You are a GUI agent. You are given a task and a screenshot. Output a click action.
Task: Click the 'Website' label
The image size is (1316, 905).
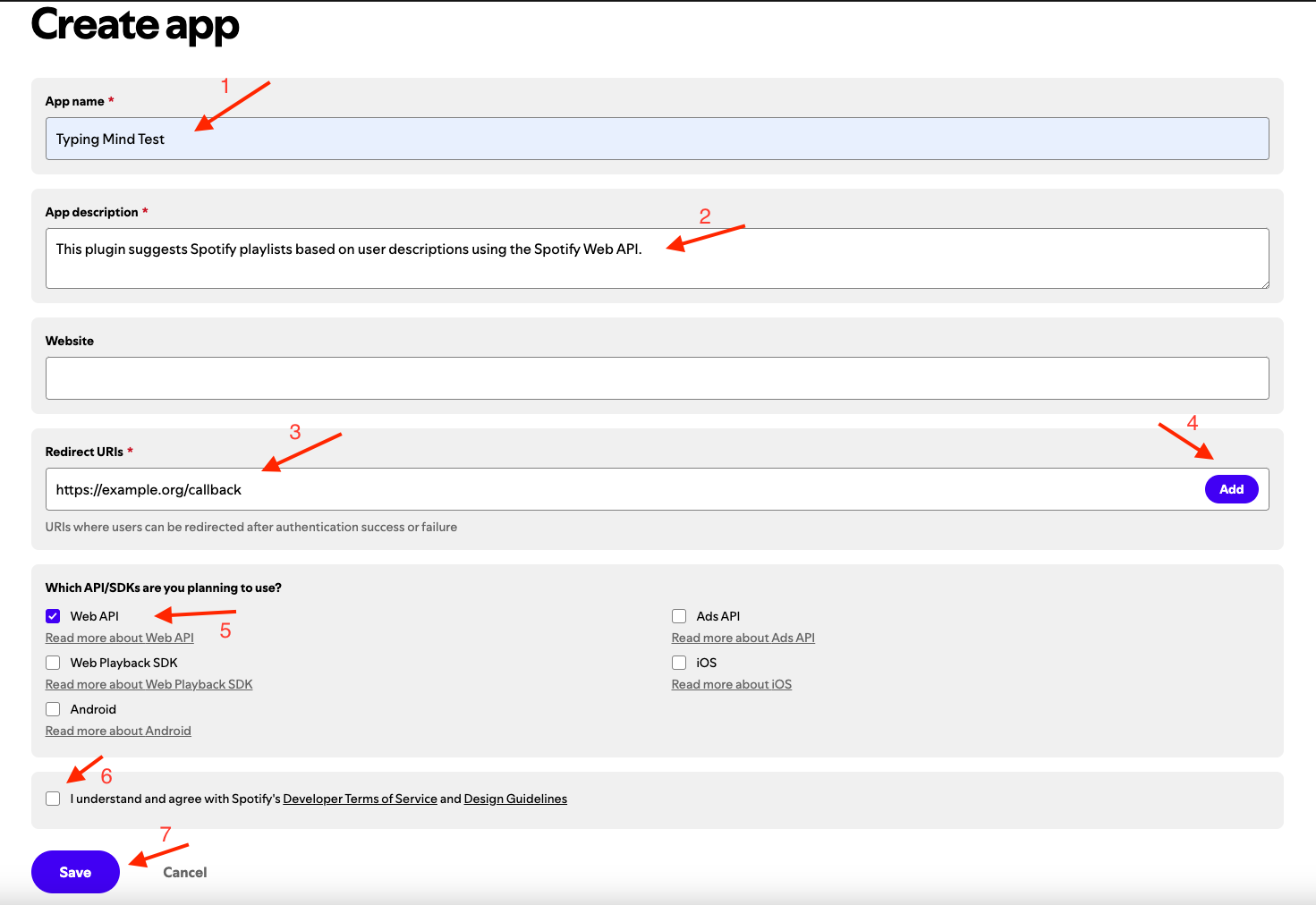coord(70,341)
